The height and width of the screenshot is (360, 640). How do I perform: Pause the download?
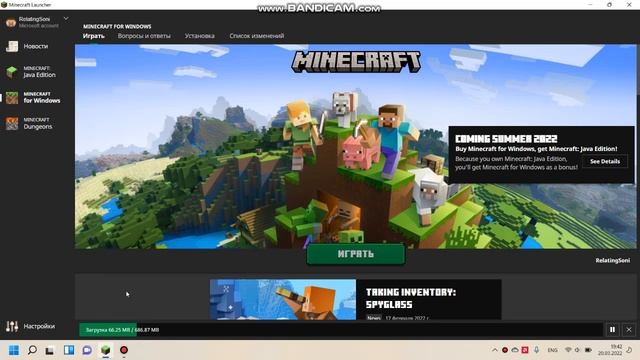(612, 329)
